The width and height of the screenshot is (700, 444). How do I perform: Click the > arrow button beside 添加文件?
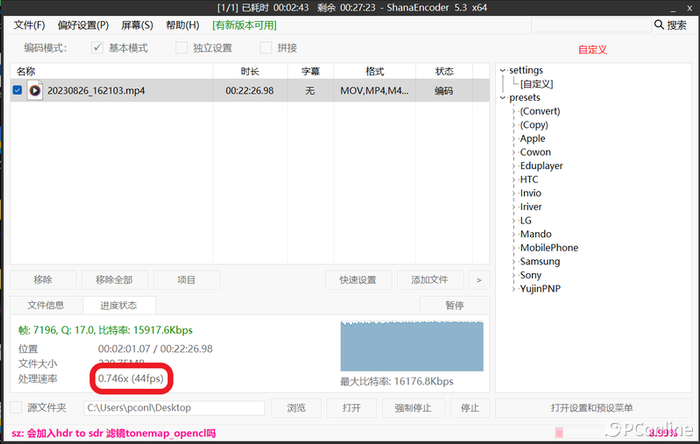tap(479, 280)
